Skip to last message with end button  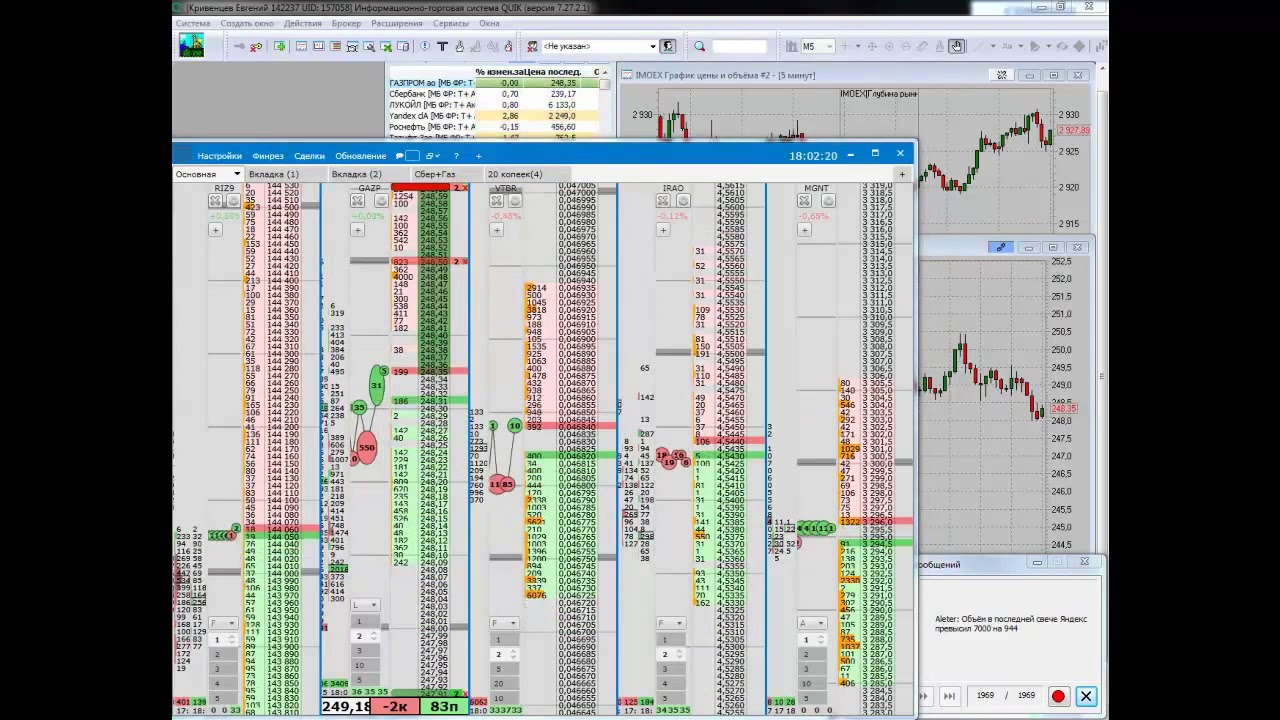(949, 696)
